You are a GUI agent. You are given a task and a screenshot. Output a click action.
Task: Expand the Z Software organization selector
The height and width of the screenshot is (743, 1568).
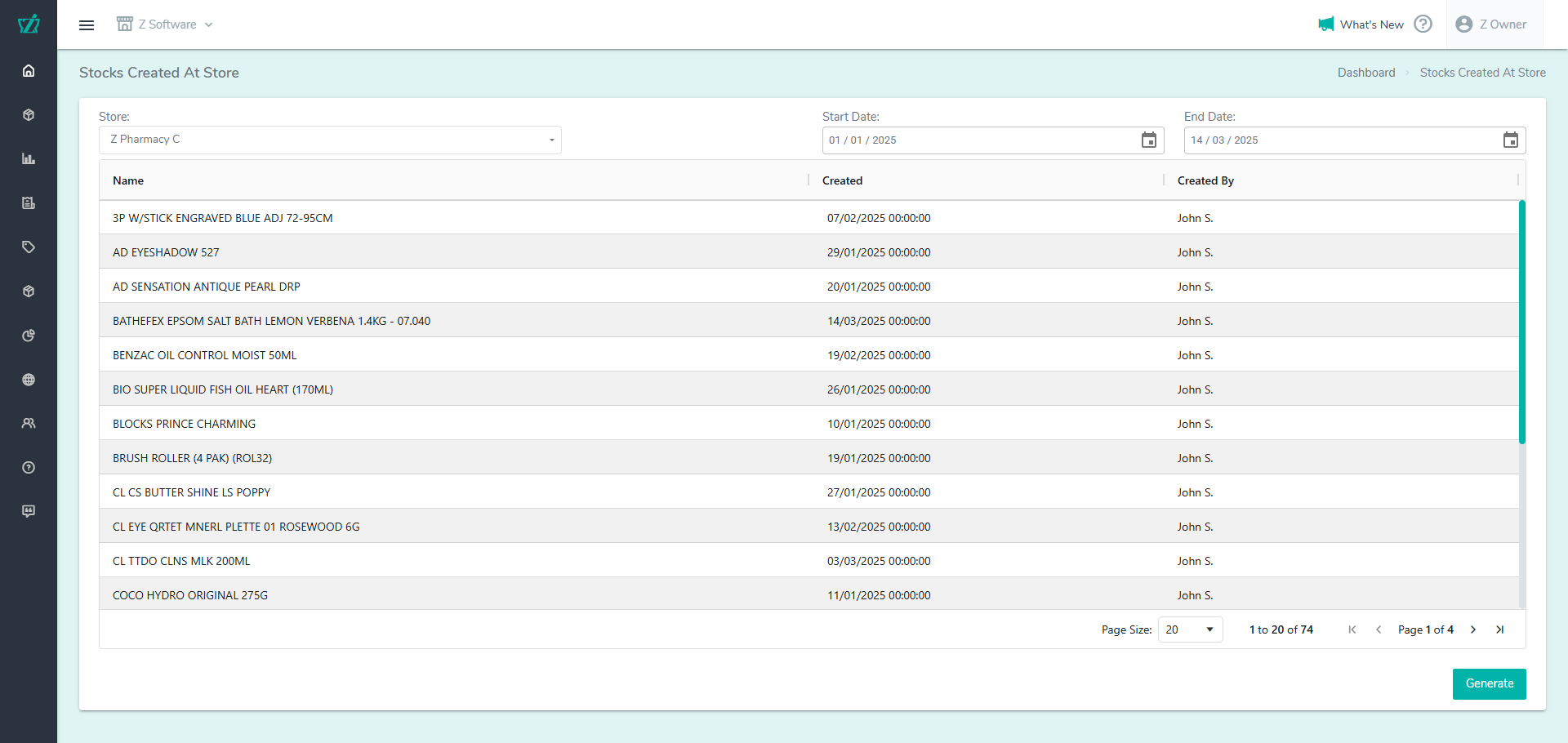(x=165, y=24)
